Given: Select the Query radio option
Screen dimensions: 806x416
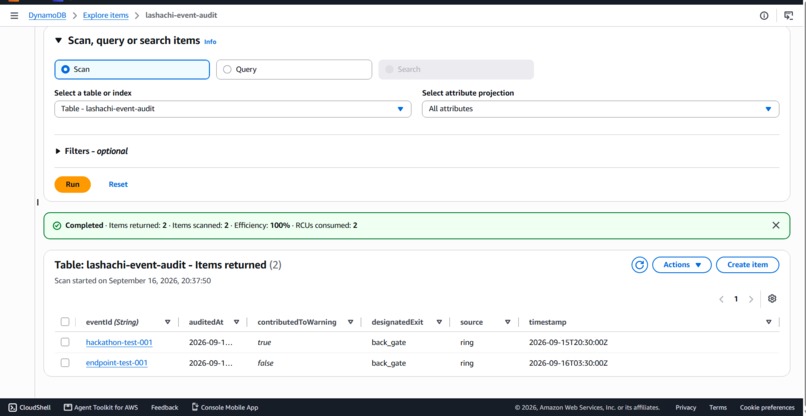Looking at the screenshot, I should (x=294, y=69).
